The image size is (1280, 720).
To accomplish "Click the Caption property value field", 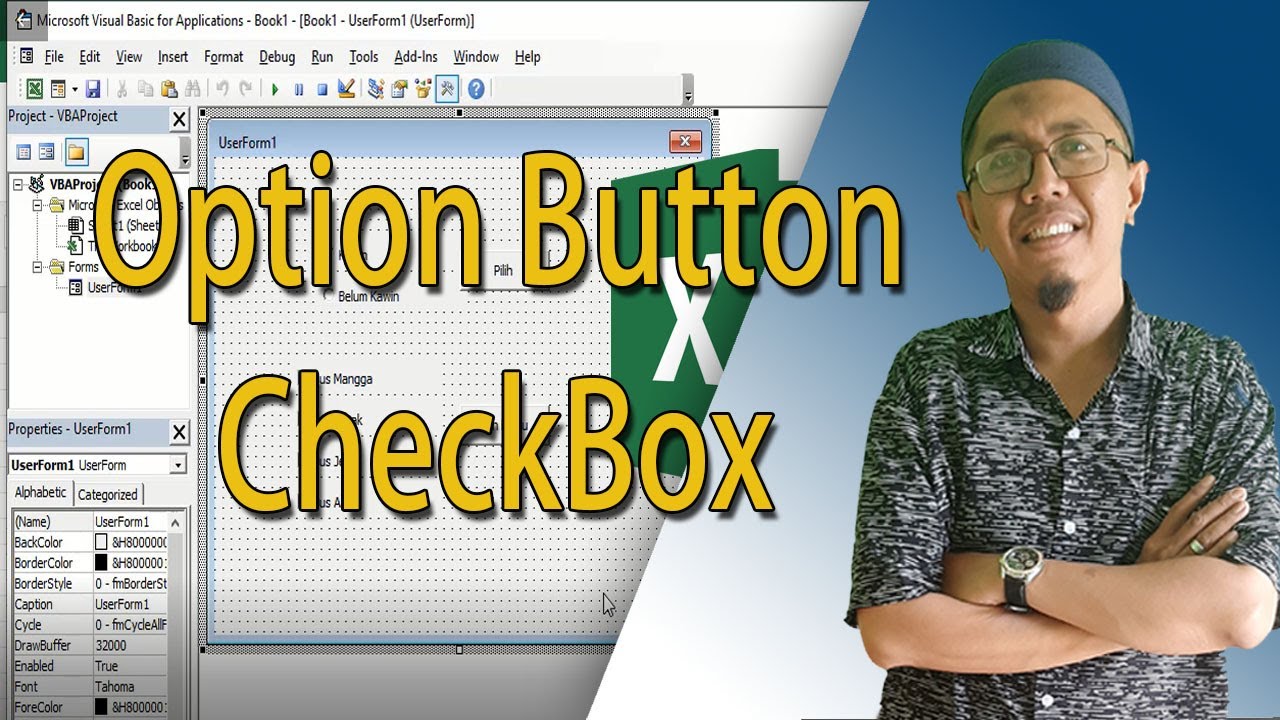I will tap(130, 604).
